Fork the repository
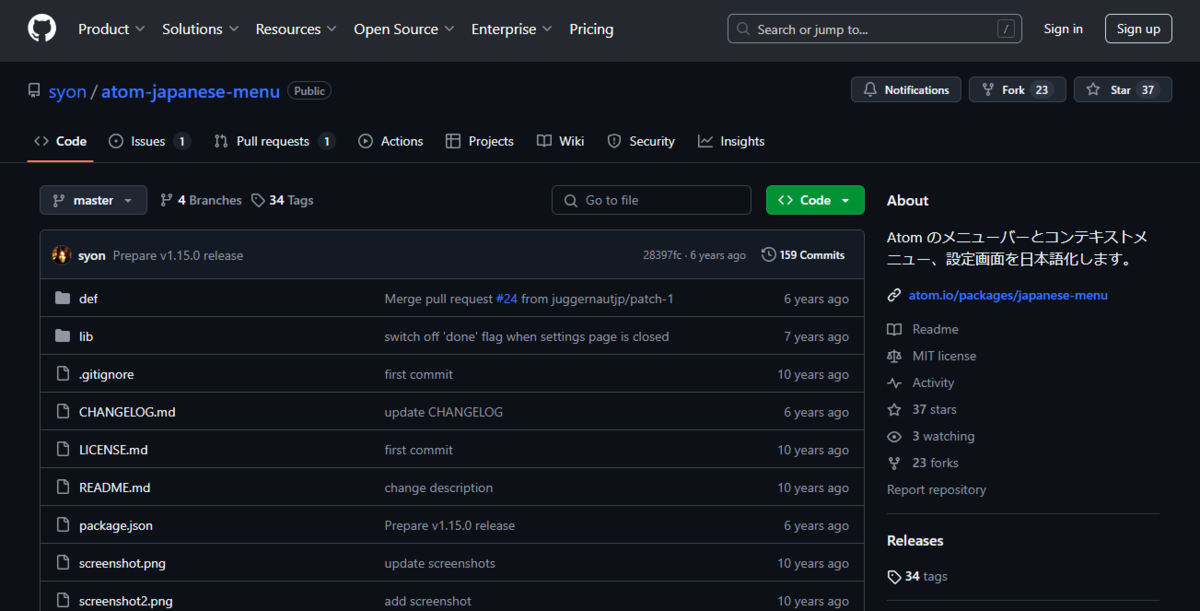1200x611 pixels. [x=1017, y=90]
